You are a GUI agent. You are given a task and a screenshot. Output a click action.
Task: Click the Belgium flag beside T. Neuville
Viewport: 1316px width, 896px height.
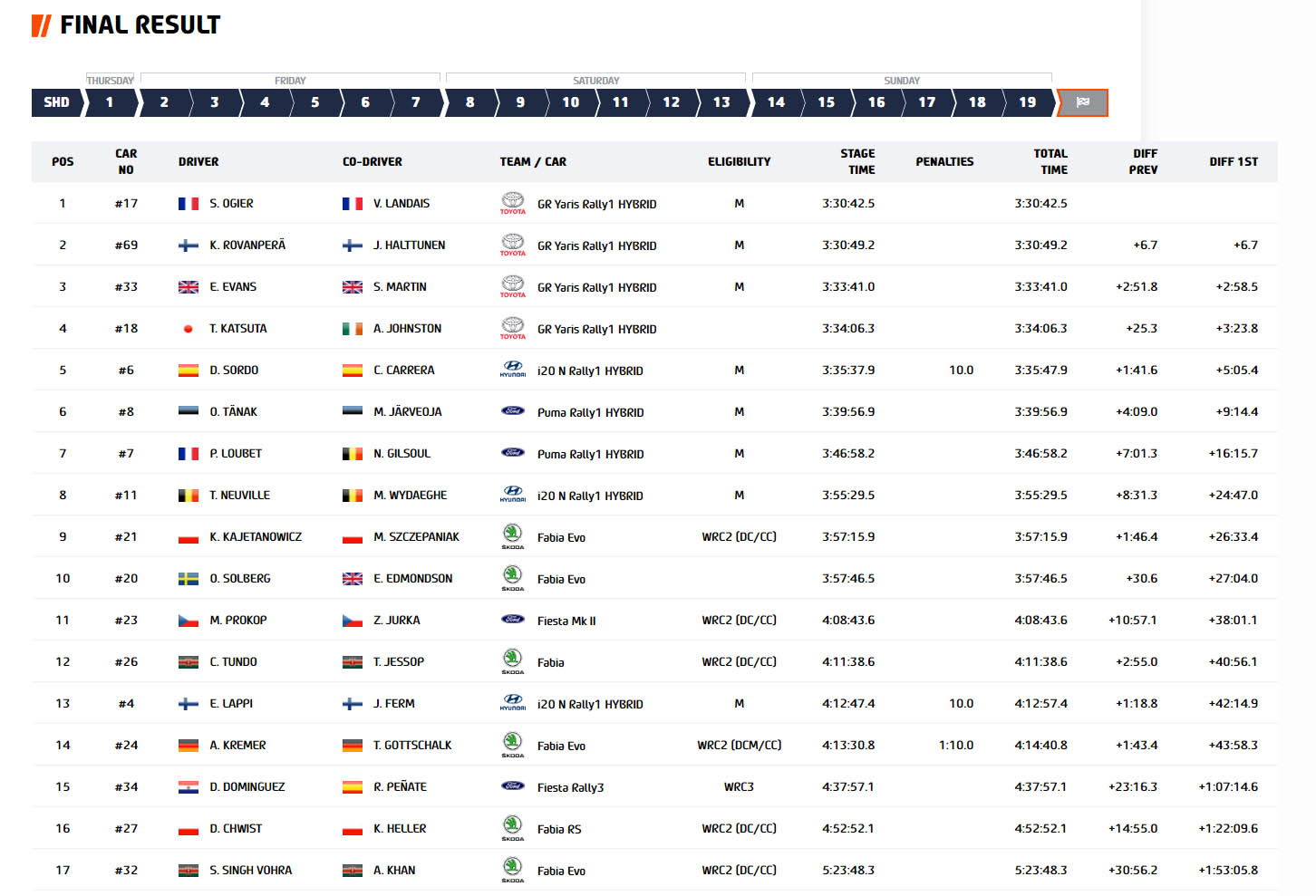coord(189,496)
